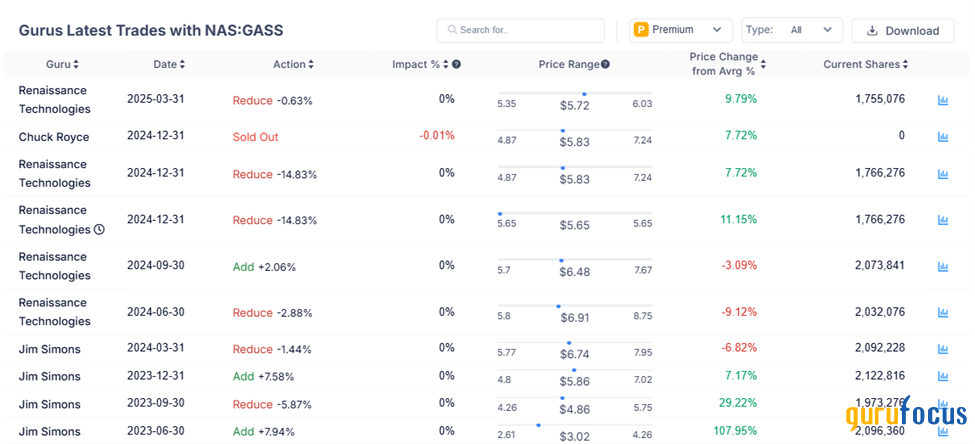
Task: Click the 29.22% price change value
Action: tap(738, 402)
